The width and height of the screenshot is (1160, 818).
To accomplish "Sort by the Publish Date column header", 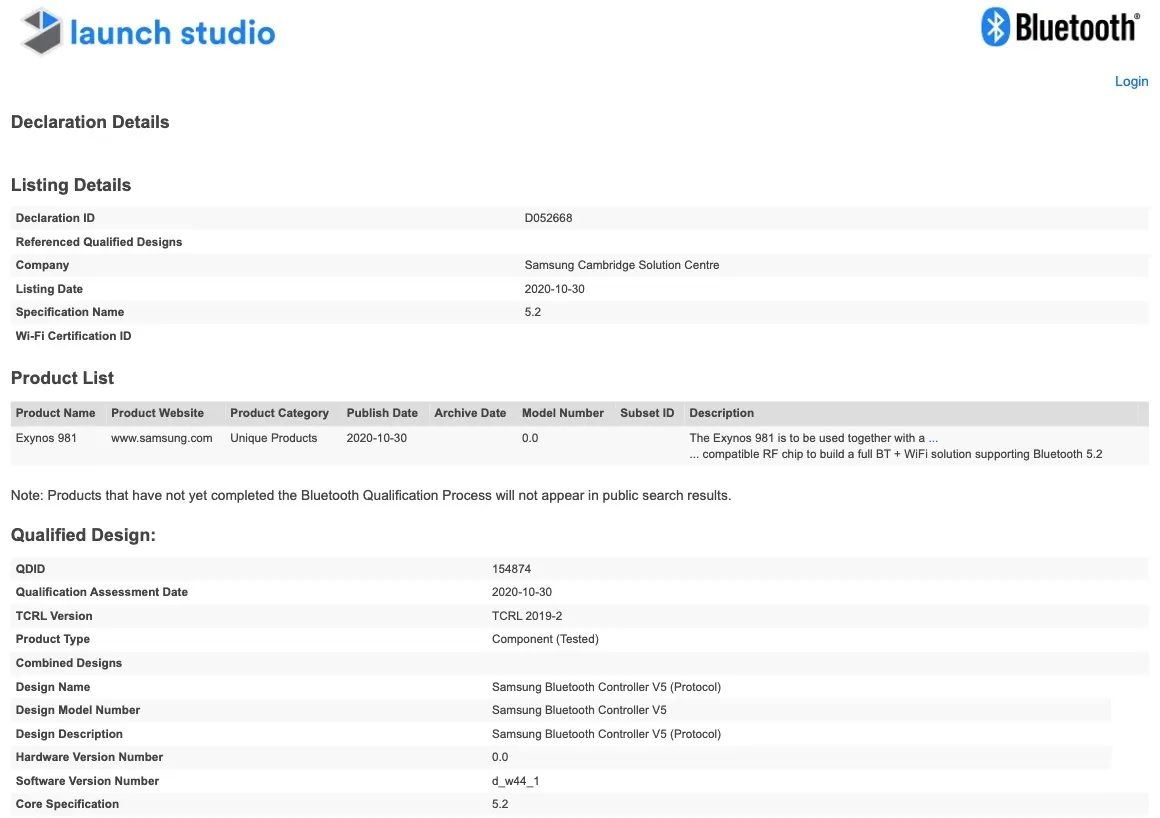I will 382,413.
